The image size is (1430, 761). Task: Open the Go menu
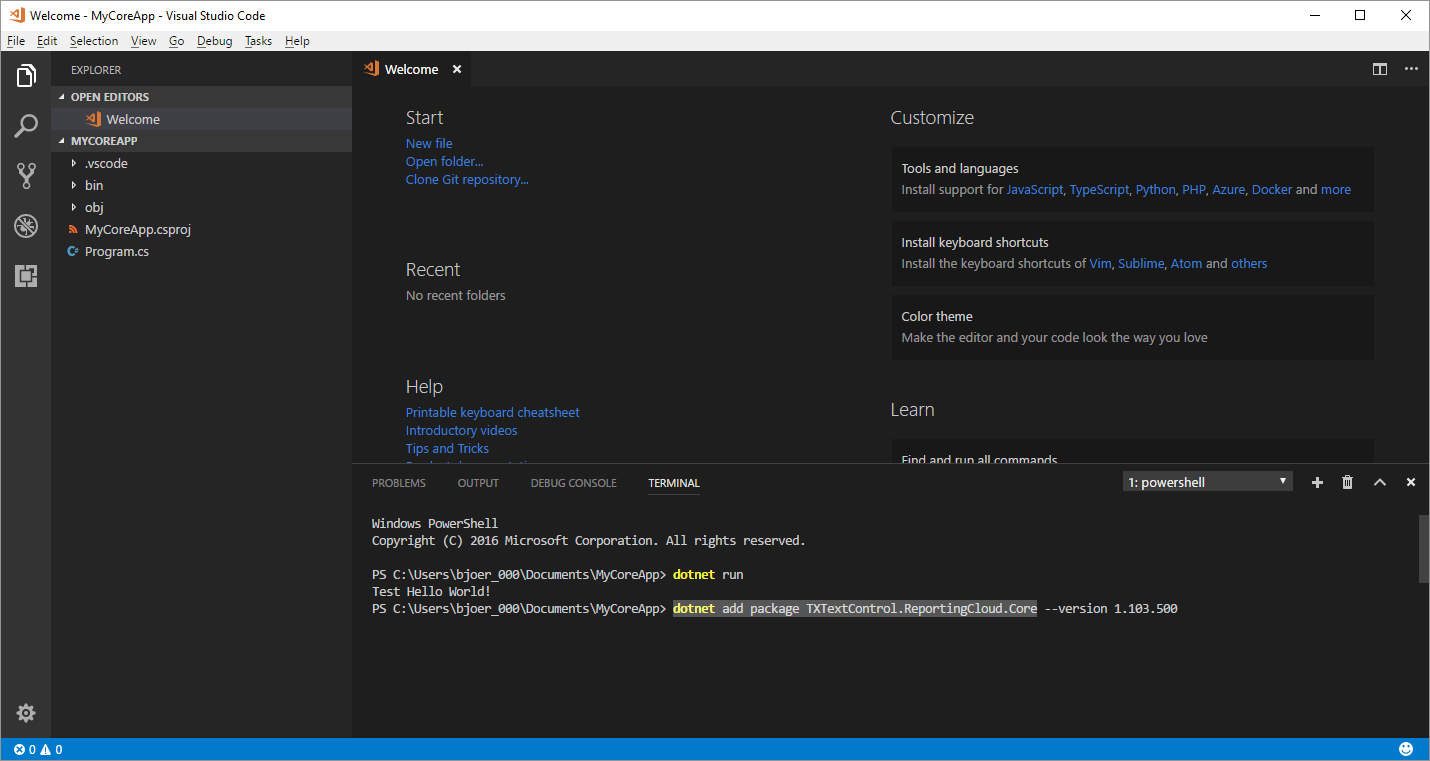click(176, 41)
